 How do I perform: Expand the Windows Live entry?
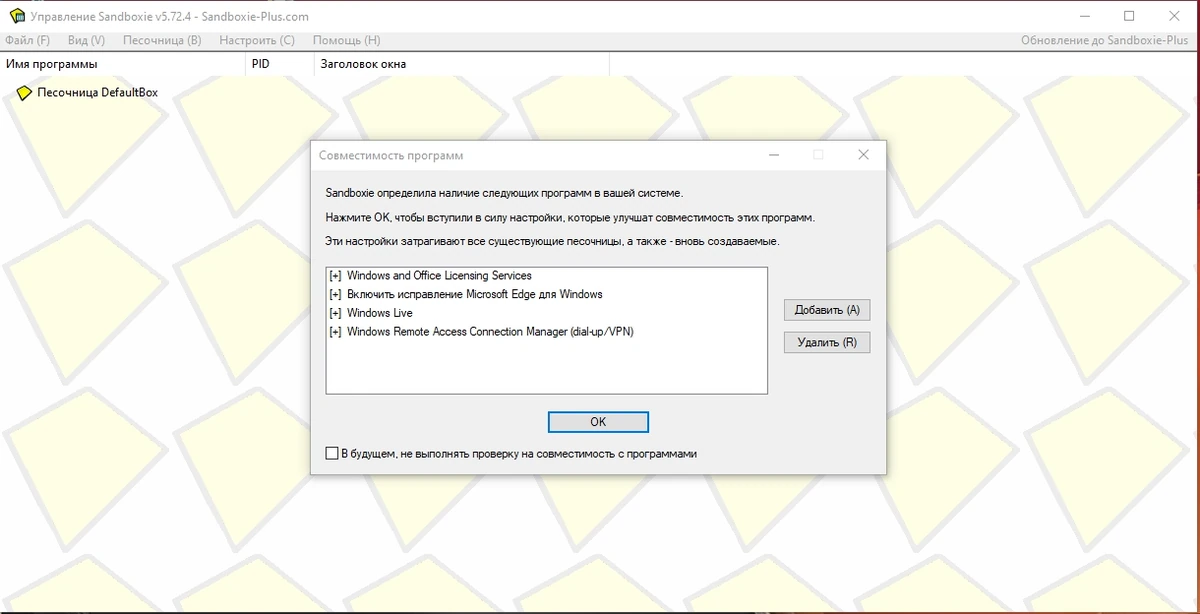point(335,313)
